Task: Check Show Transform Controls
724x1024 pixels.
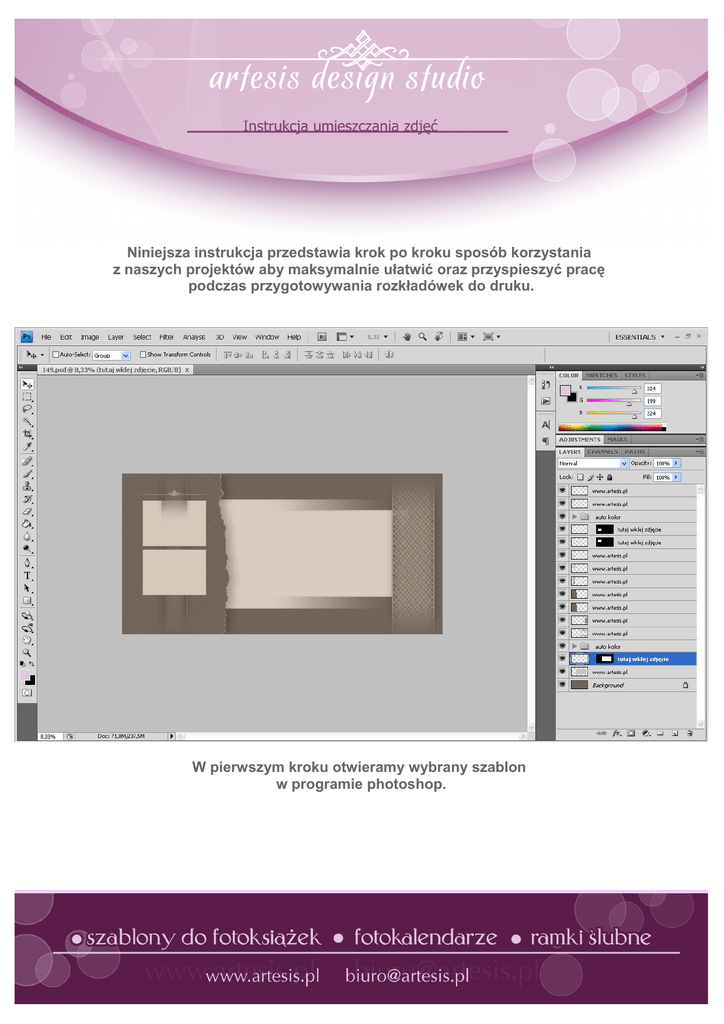Action: click(143, 354)
